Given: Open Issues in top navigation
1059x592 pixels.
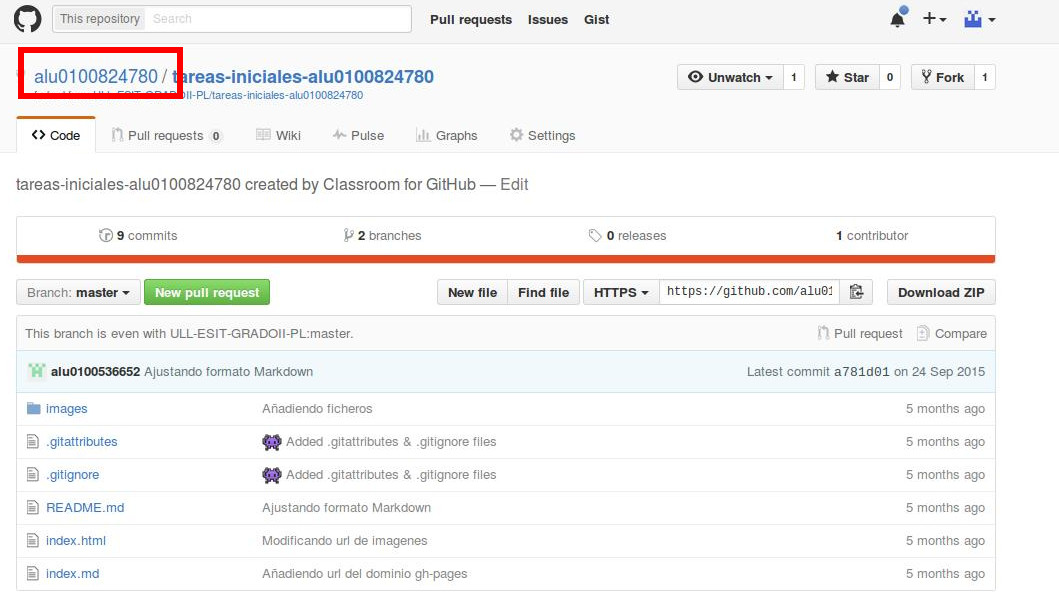Looking at the screenshot, I should pyautogui.click(x=548, y=20).
